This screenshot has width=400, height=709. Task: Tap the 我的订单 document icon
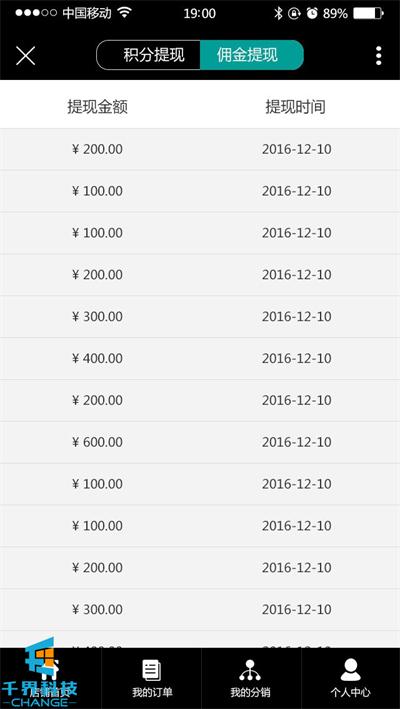tap(151, 670)
